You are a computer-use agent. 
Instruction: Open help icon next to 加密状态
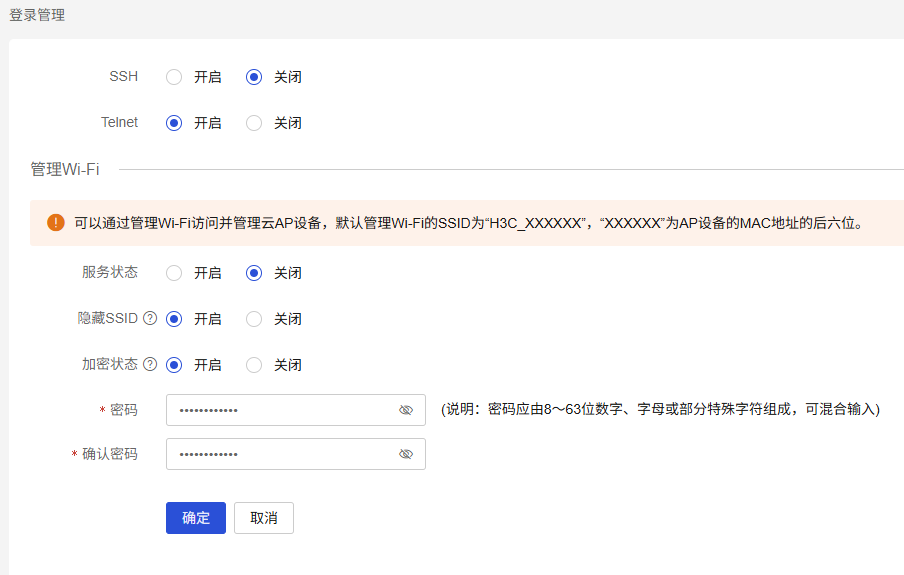(150, 364)
